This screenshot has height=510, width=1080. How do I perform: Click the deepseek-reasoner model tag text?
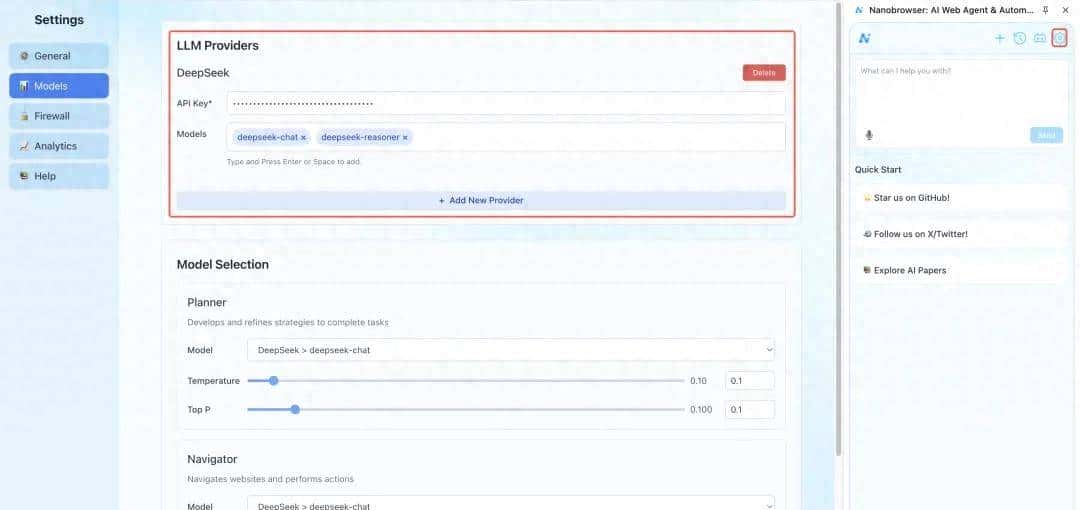tap(360, 137)
